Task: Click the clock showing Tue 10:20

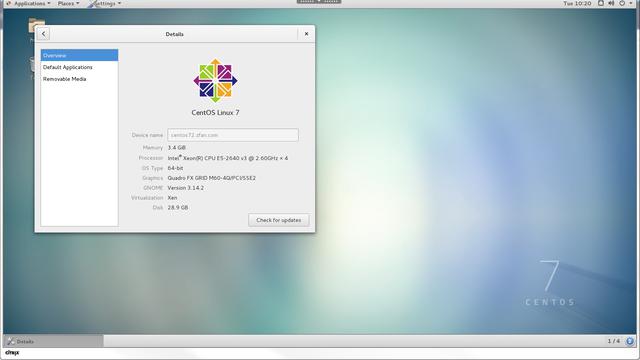Action: (x=577, y=3)
